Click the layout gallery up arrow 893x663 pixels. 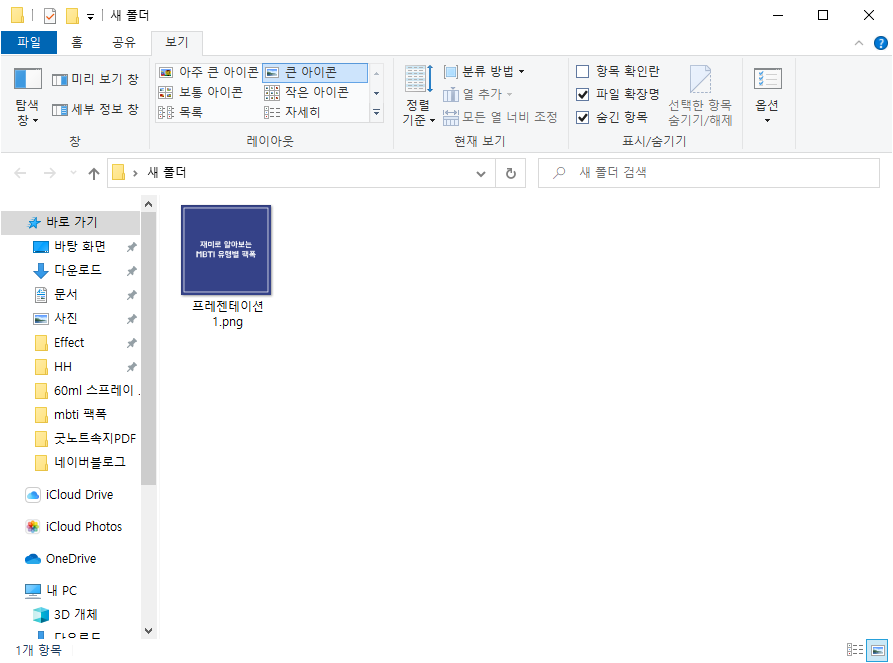(x=376, y=73)
